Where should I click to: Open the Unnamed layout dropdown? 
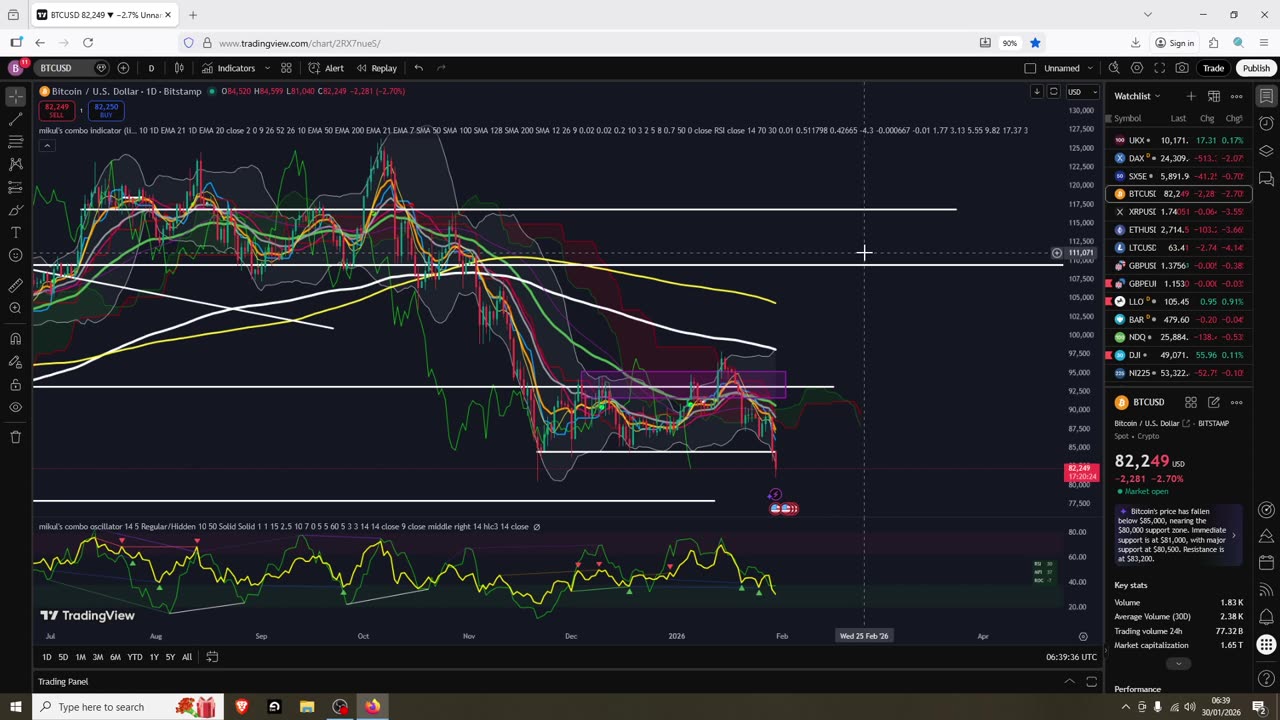pyautogui.click(x=1067, y=68)
